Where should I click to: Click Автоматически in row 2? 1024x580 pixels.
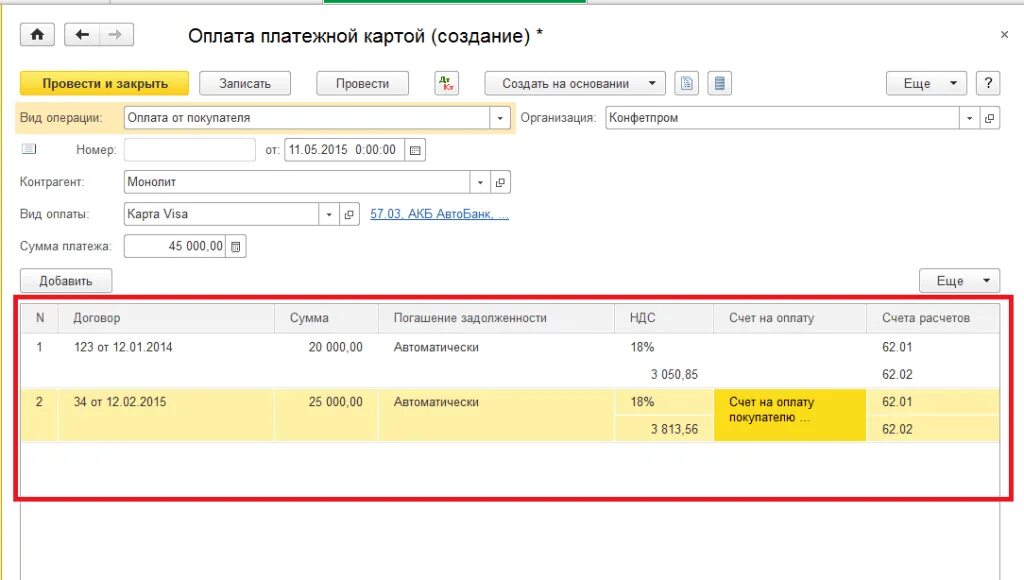tap(436, 402)
